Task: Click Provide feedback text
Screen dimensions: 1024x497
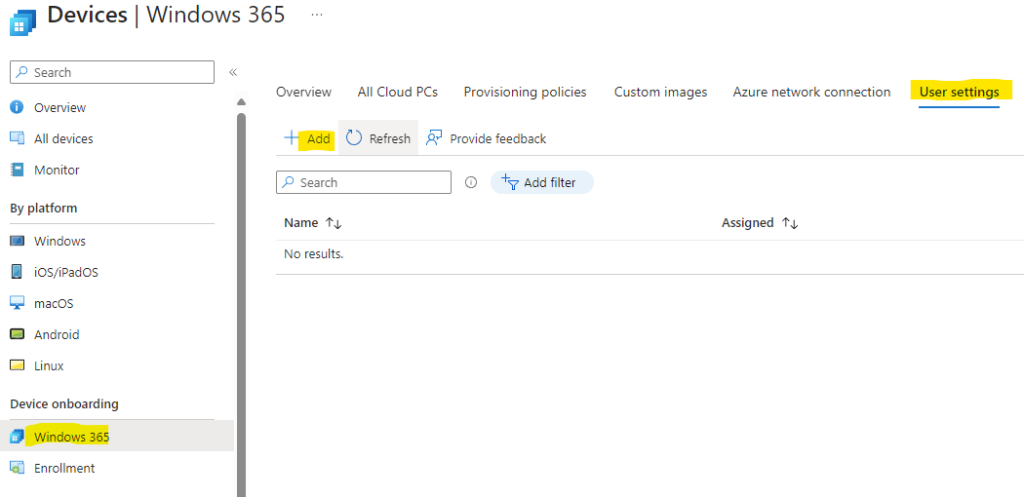Action: tap(498, 138)
